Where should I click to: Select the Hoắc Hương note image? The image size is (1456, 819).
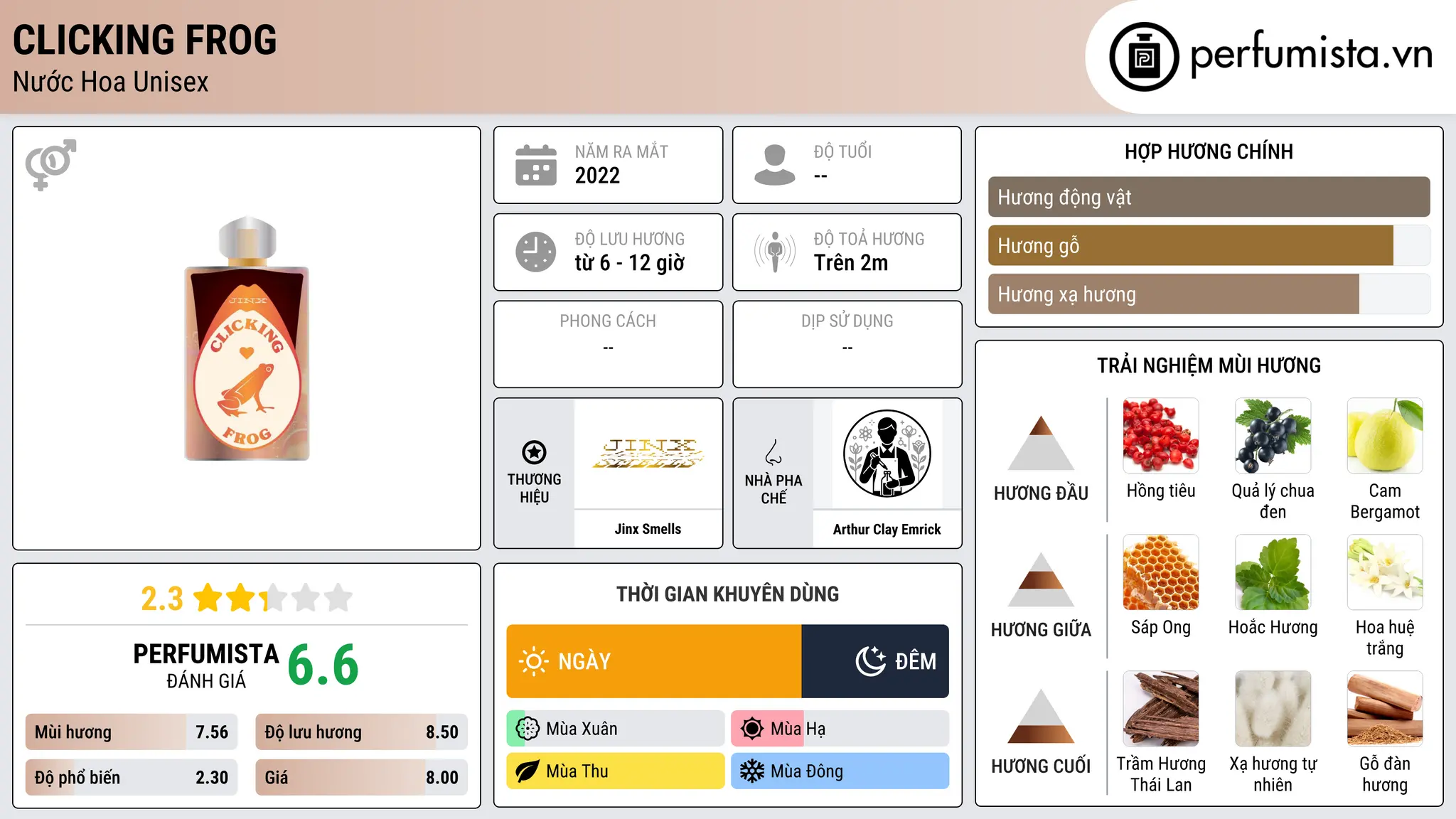click(1273, 572)
